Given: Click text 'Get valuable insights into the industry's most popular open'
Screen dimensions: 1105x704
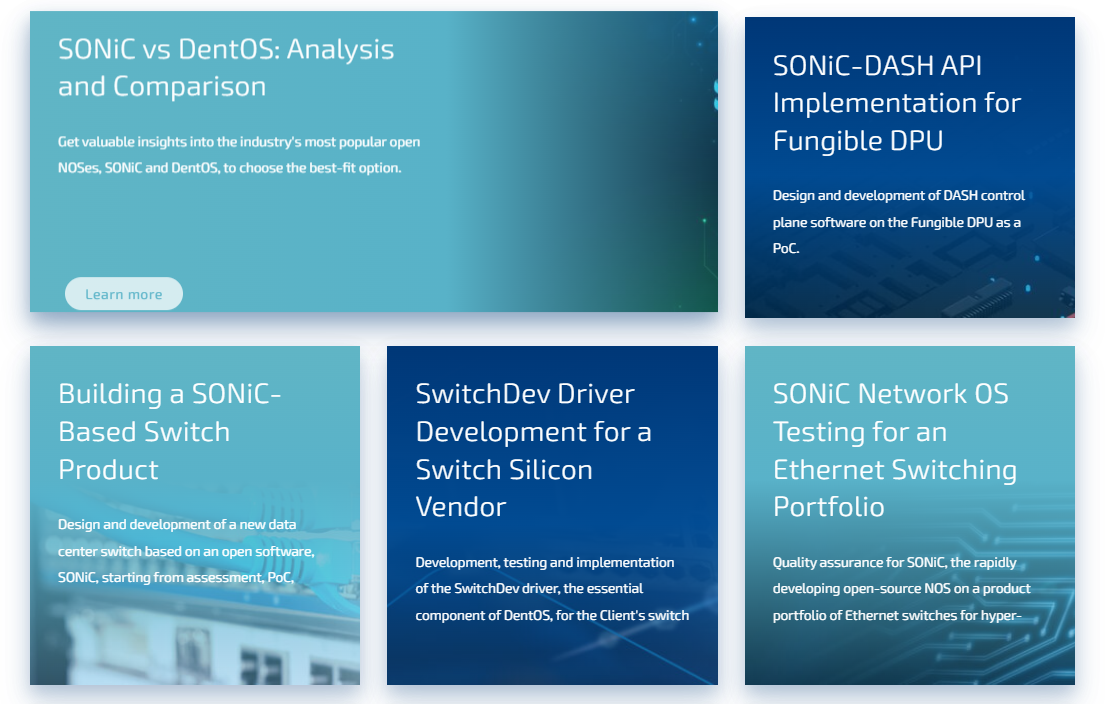Looking at the screenshot, I should click(239, 142).
